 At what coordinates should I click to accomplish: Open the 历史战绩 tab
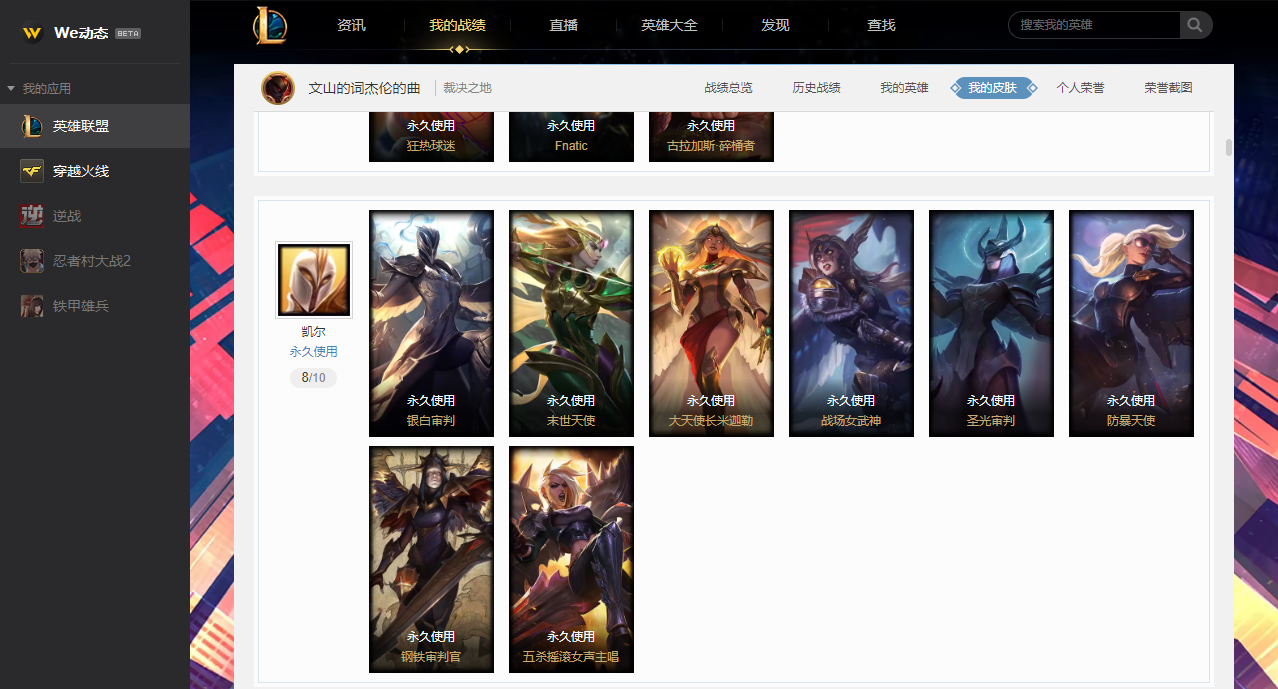click(x=816, y=88)
